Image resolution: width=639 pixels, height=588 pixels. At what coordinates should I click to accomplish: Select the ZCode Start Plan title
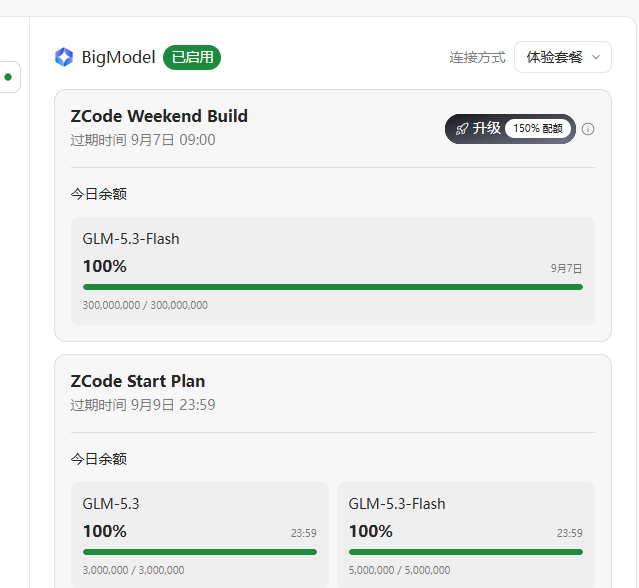click(138, 381)
